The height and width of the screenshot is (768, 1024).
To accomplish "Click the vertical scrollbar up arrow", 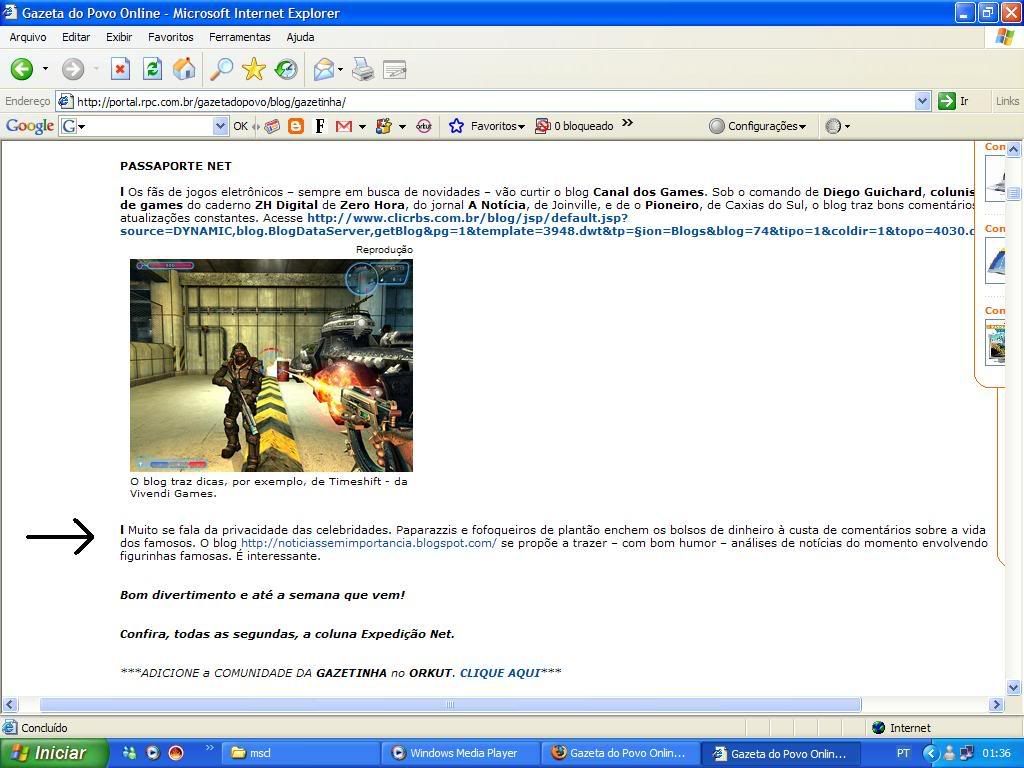I will click(x=1014, y=150).
